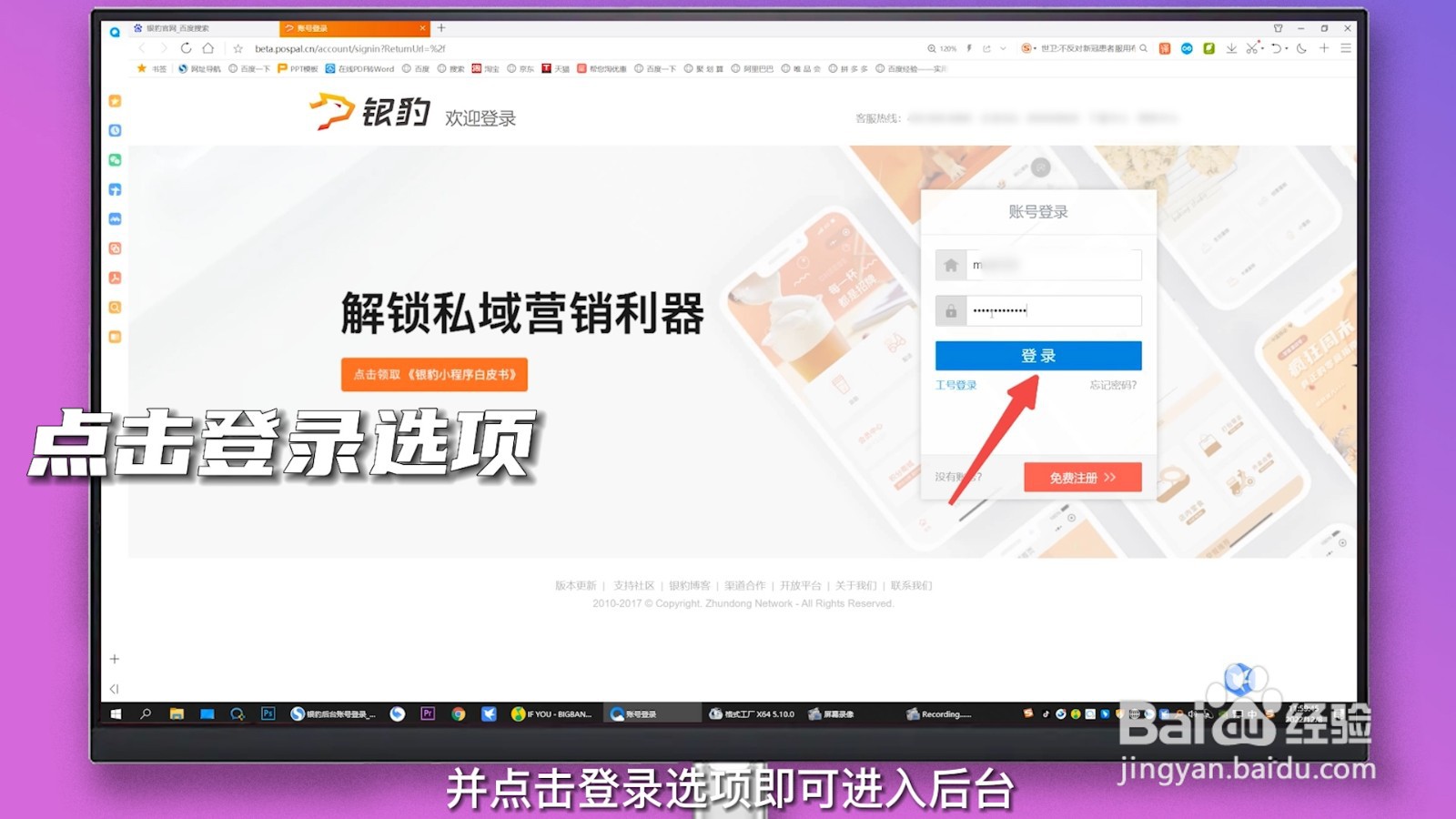
Task: Open the restore-tab dropdown arrow in toolbar
Action: tap(1277, 48)
